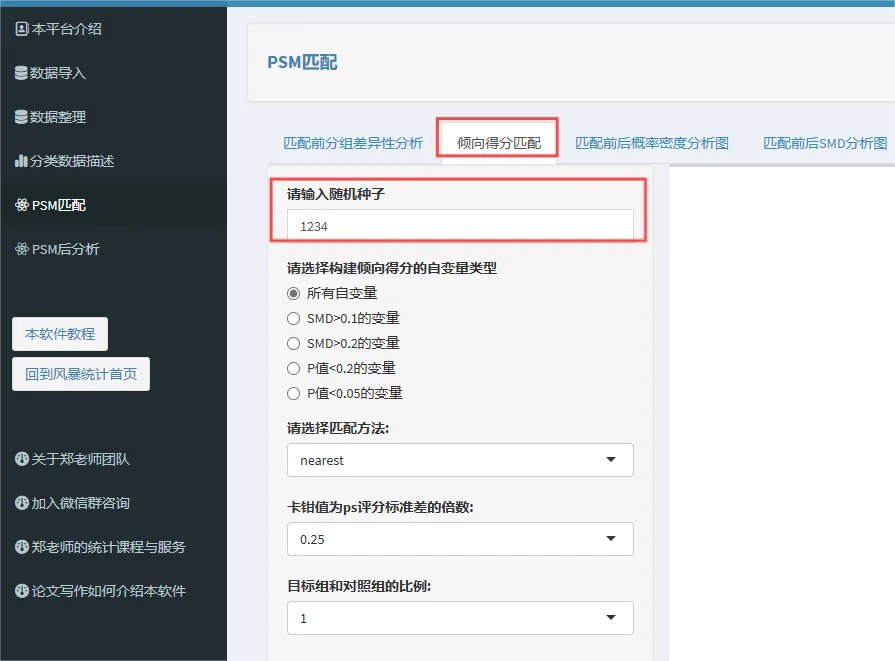Click the 论文写作如何介绍本软件 icon
The width and height of the screenshot is (895, 661).
[x=22, y=591]
